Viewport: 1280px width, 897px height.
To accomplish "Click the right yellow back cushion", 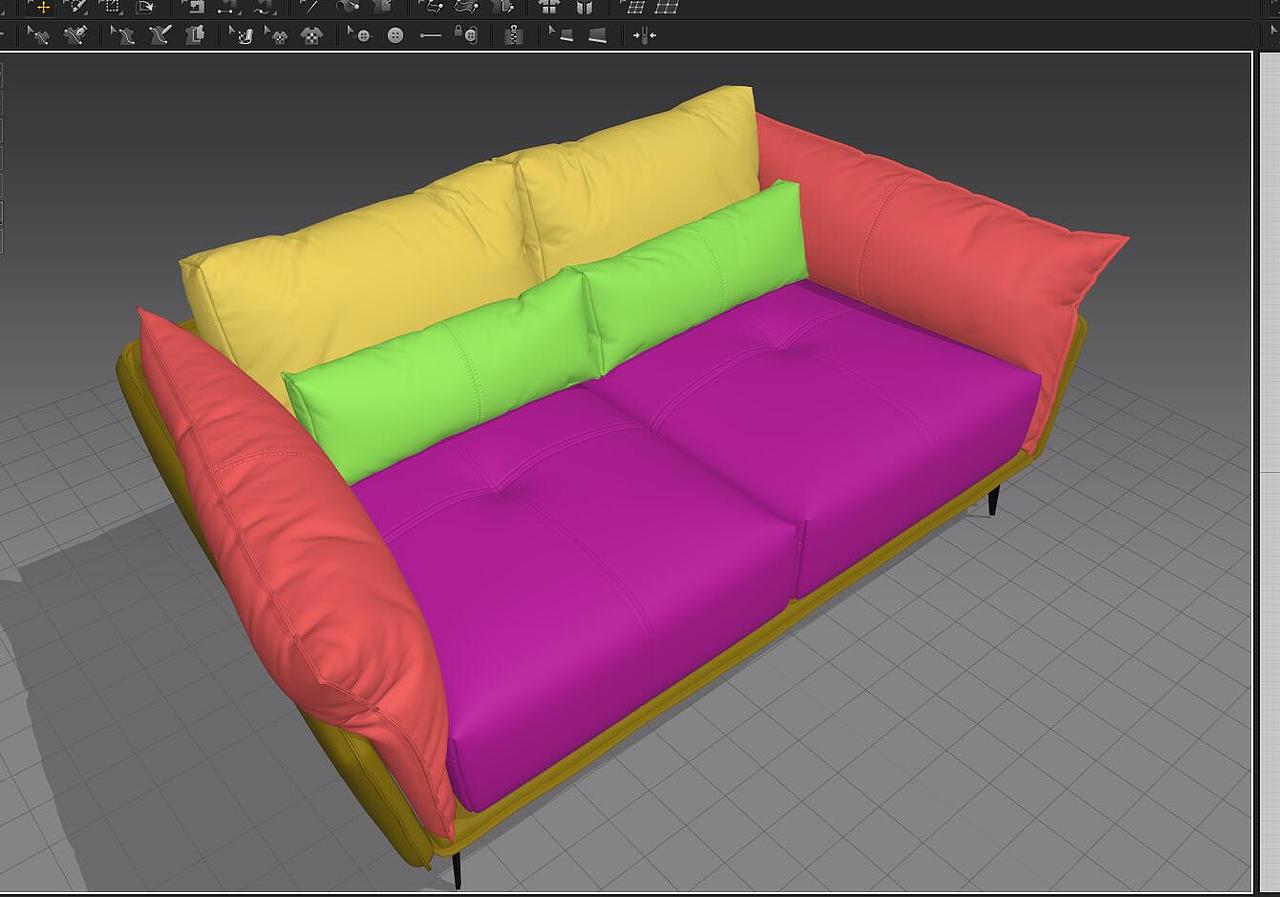I will click(x=640, y=180).
